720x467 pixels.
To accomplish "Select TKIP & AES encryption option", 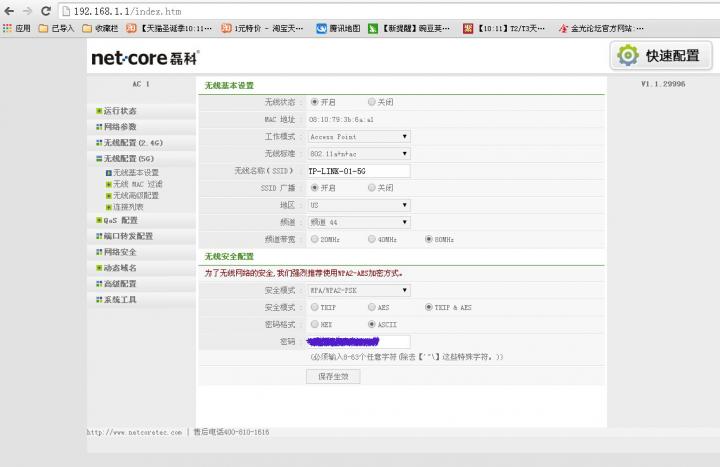I will (x=428, y=307).
